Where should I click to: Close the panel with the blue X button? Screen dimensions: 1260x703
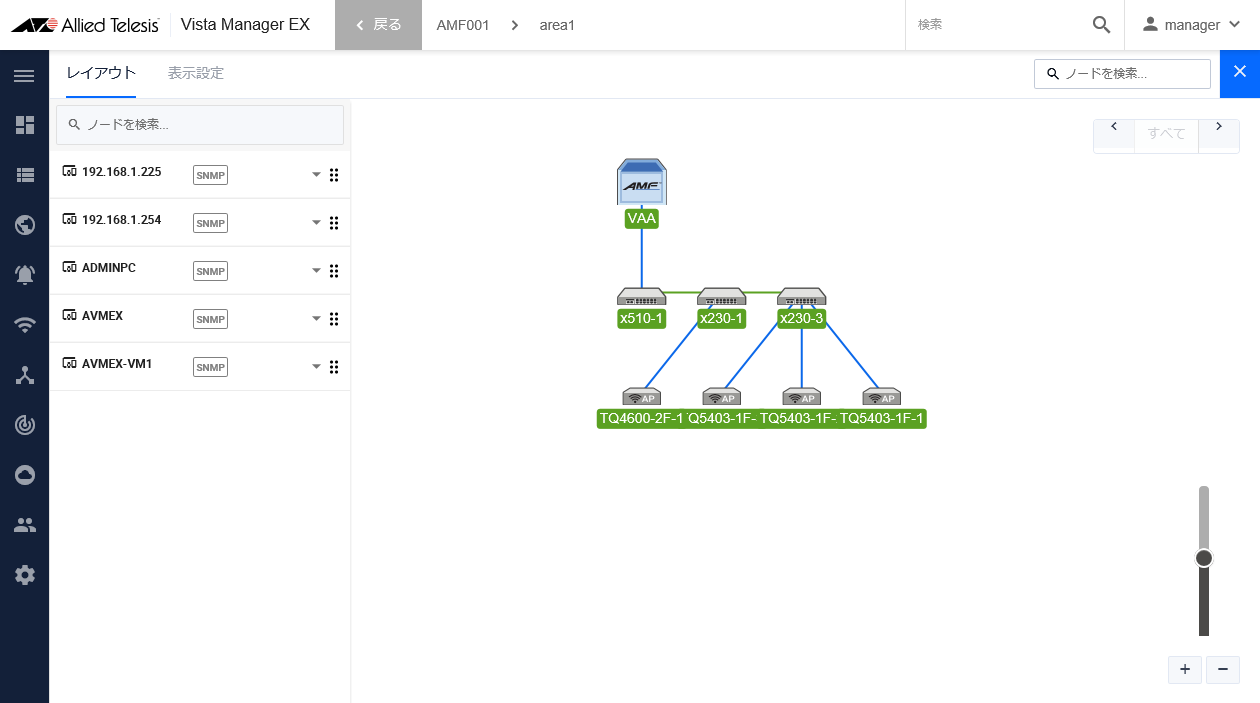[x=1240, y=73]
